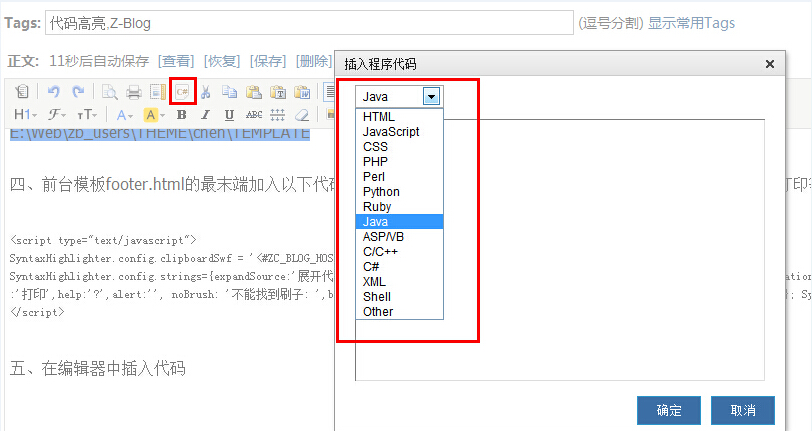
Task: Open line height options icon
Action: click(x=278, y=114)
